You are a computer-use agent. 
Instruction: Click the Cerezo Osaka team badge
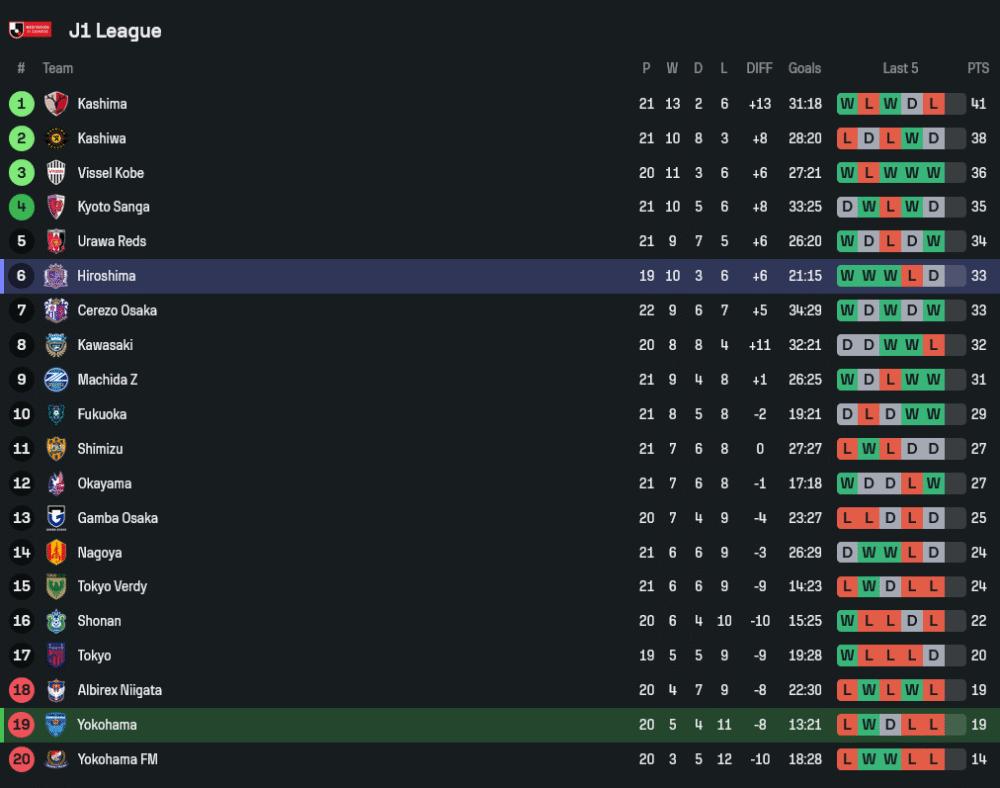56,310
